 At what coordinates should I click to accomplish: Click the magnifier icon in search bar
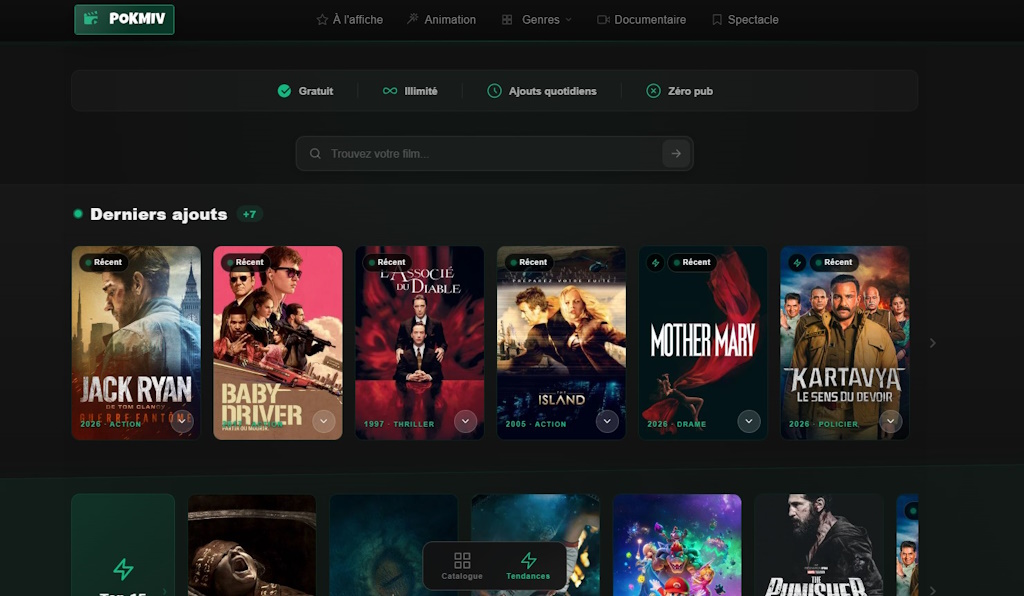(315, 153)
